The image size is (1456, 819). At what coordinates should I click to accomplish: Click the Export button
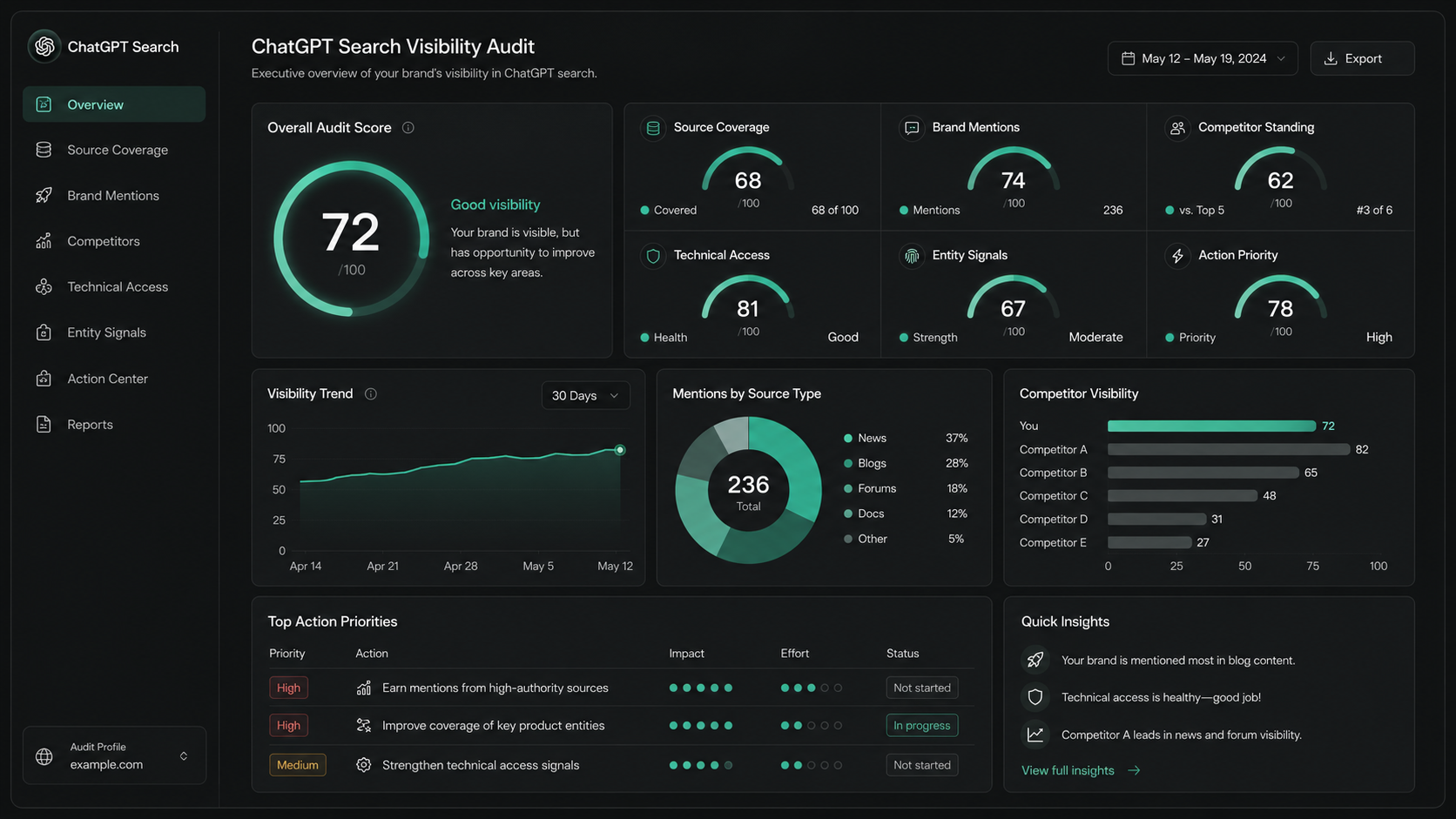pyautogui.click(x=1362, y=58)
